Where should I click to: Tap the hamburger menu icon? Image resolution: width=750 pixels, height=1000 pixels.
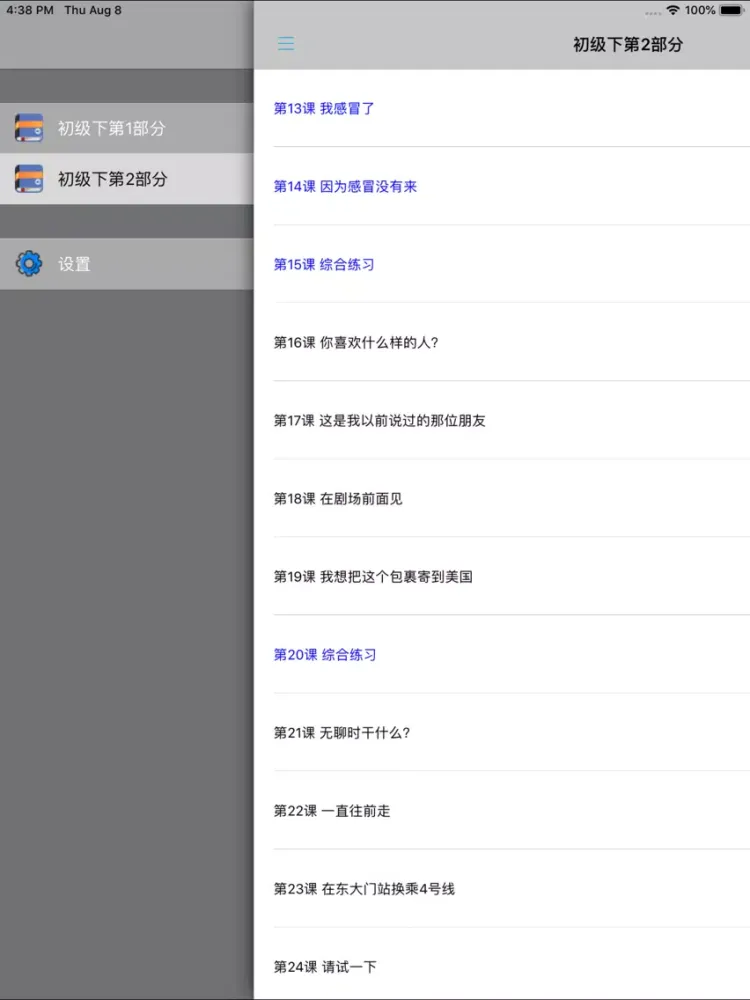[x=286, y=43]
